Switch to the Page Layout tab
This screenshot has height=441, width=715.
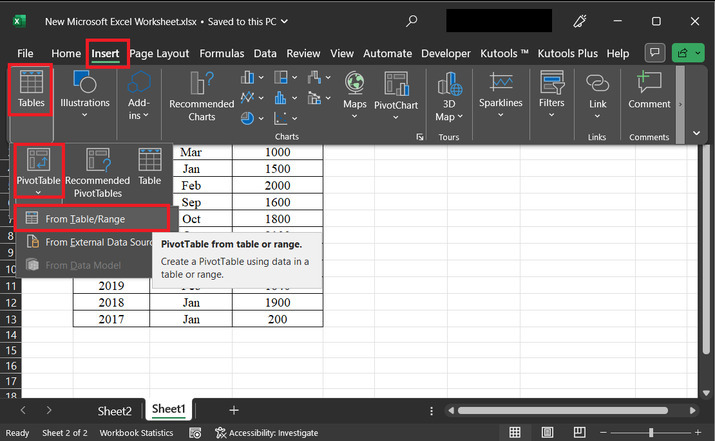pos(159,53)
